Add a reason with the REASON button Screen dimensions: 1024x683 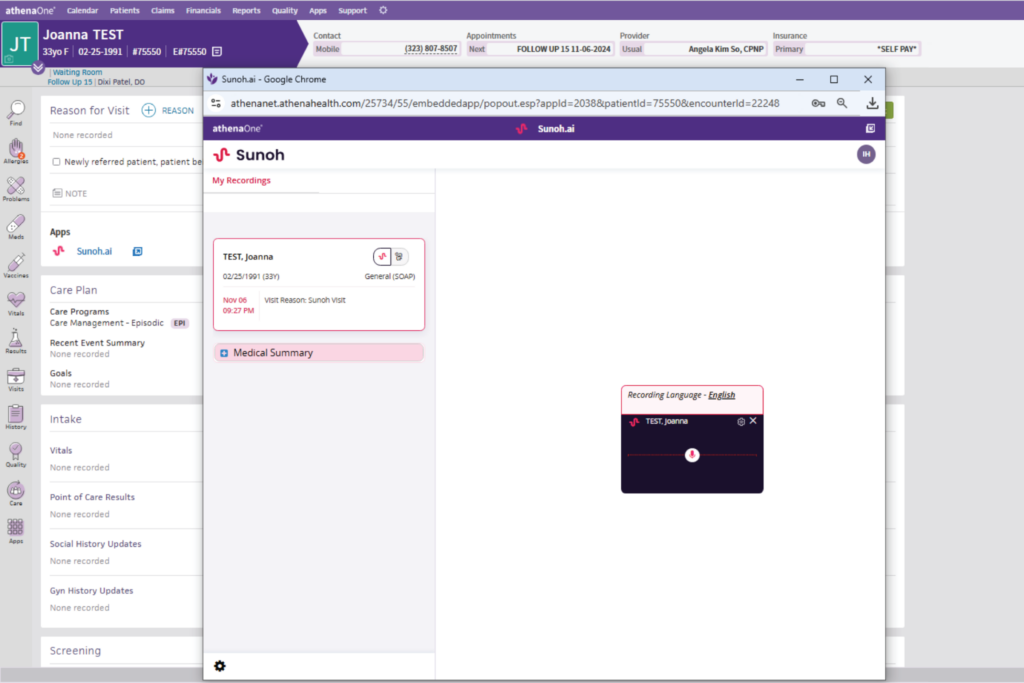(x=168, y=110)
